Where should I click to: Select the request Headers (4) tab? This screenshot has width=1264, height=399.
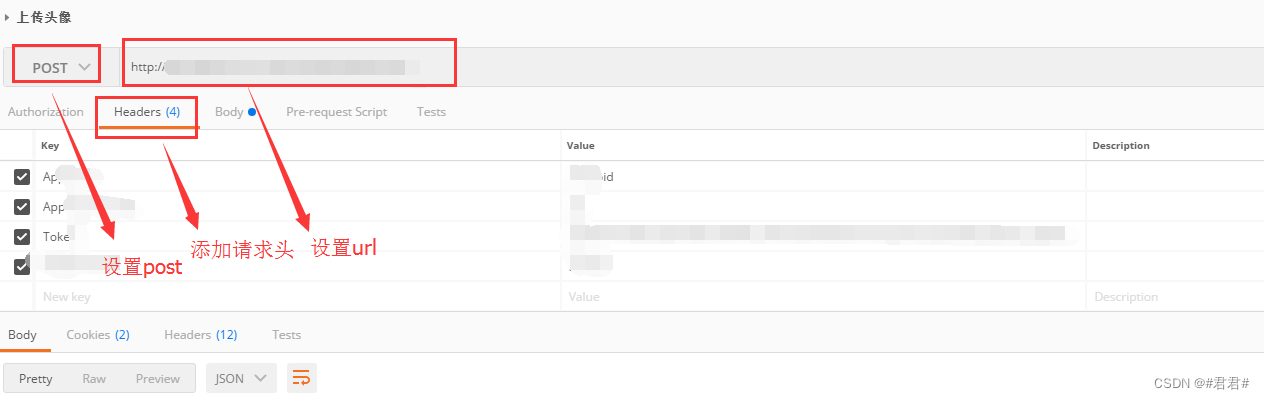click(147, 112)
